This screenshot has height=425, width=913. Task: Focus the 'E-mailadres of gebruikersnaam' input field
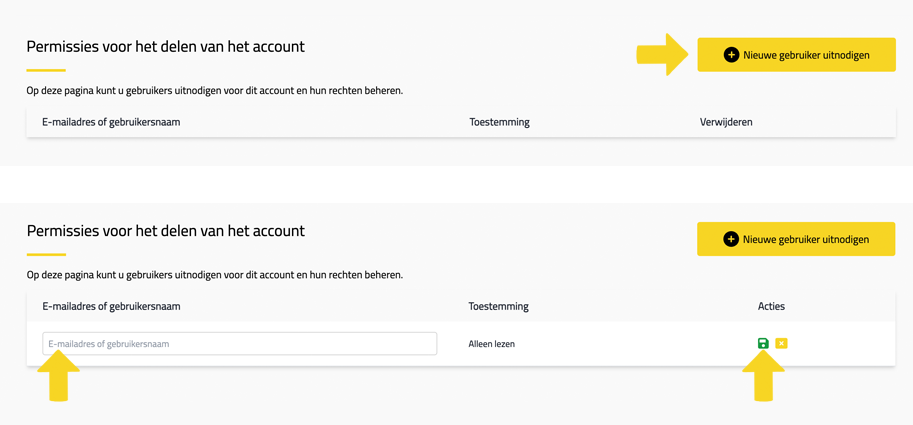tap(239, 344)
